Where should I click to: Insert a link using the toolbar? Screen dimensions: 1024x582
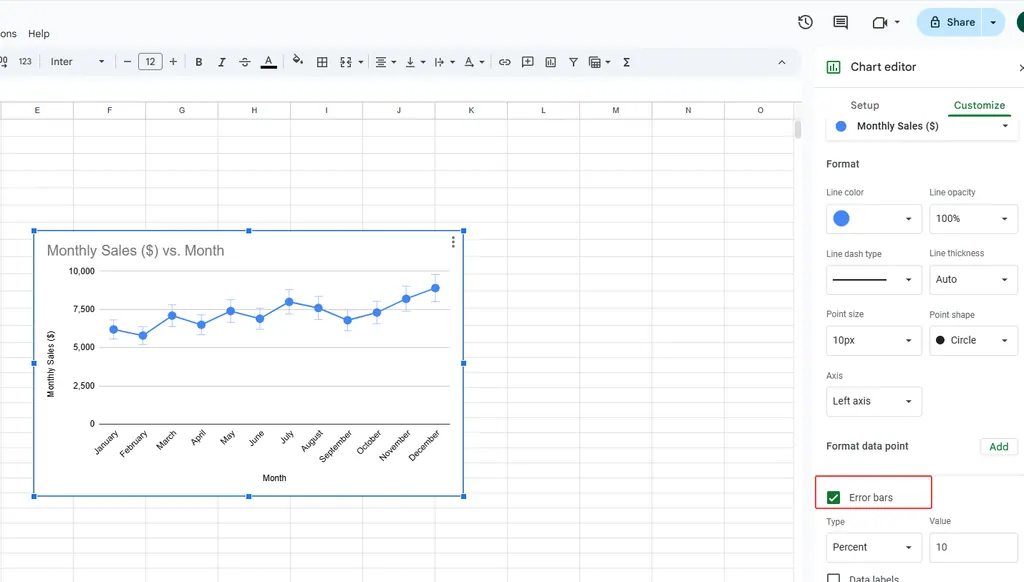(504, 62)
